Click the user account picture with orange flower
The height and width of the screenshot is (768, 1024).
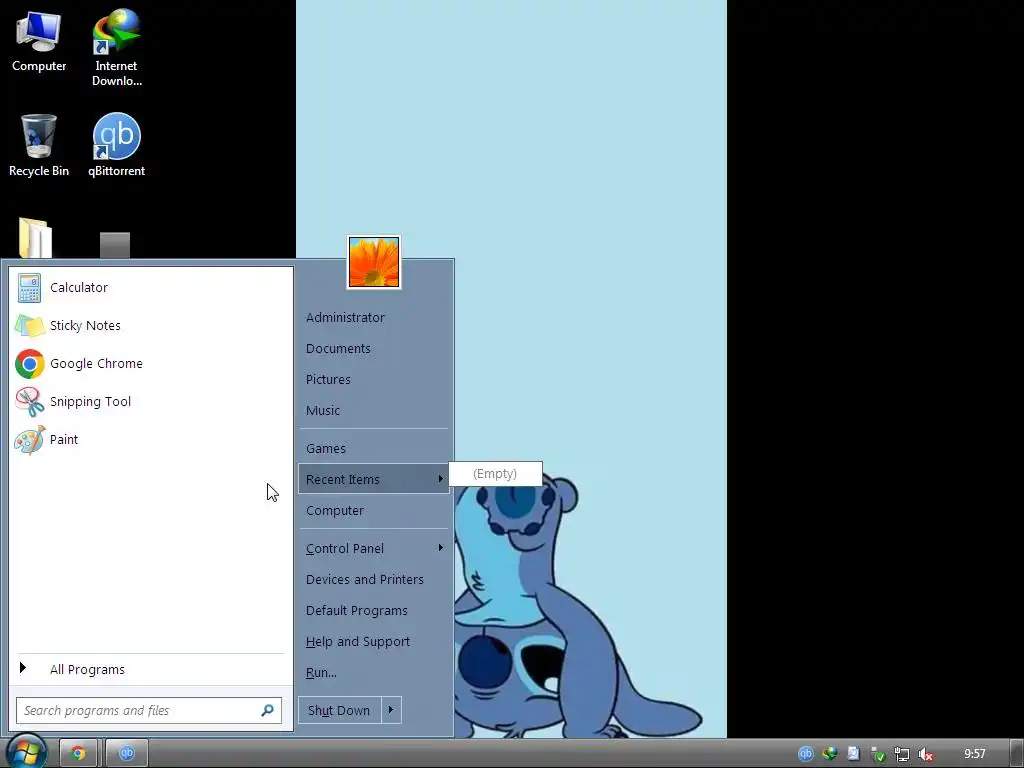[374, 262]
